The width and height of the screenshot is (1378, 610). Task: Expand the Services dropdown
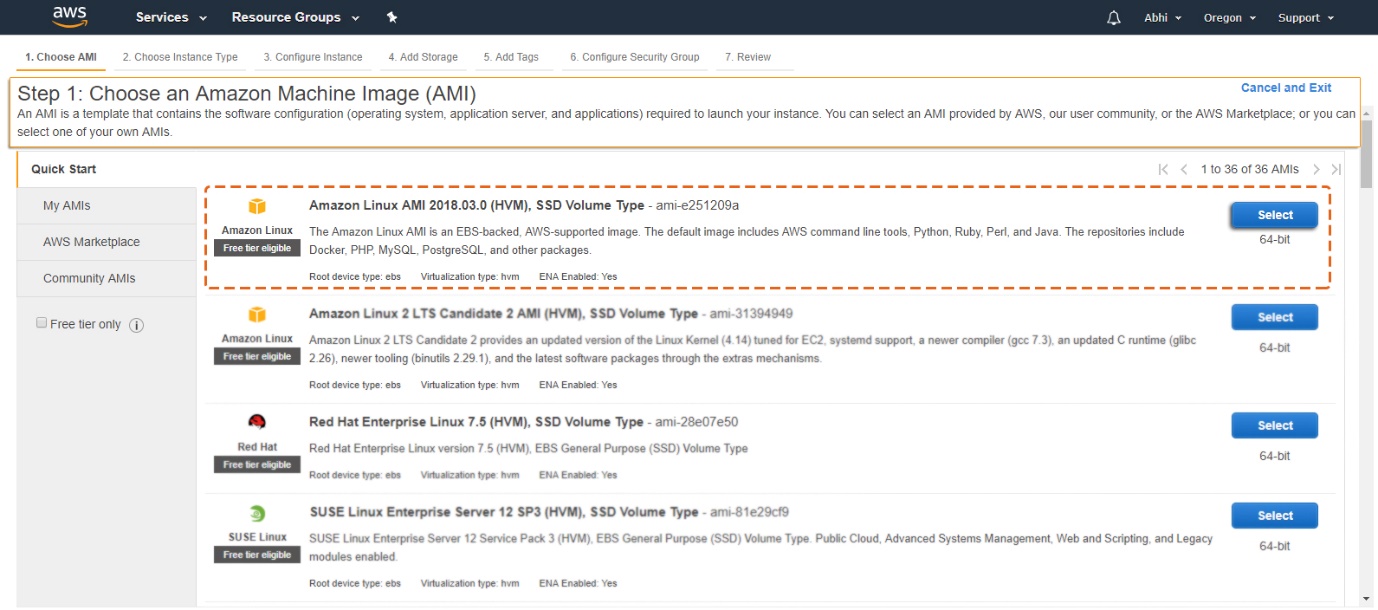pyautogui.click(x=171, y=17)
